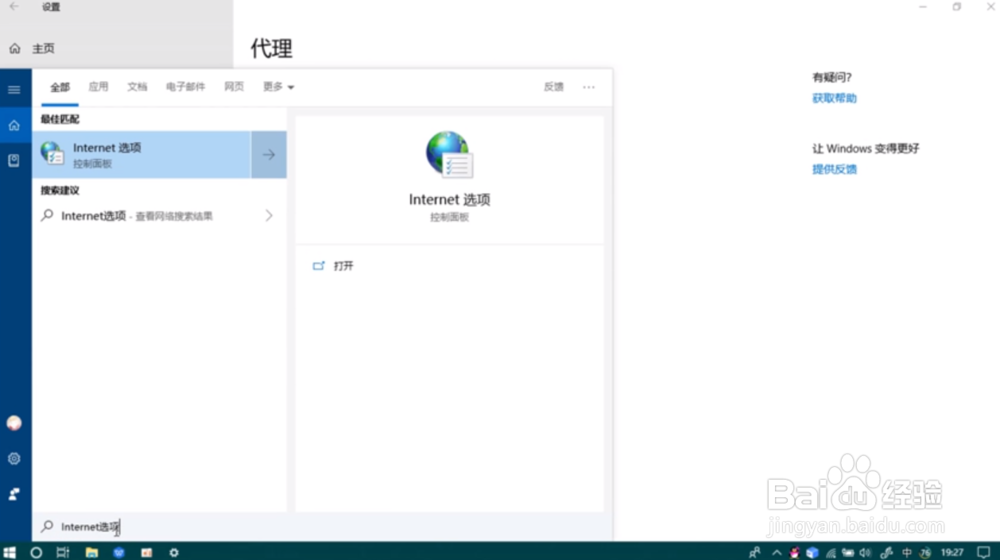Expand the 更多 filter dropdown

[x=279, y=87]
